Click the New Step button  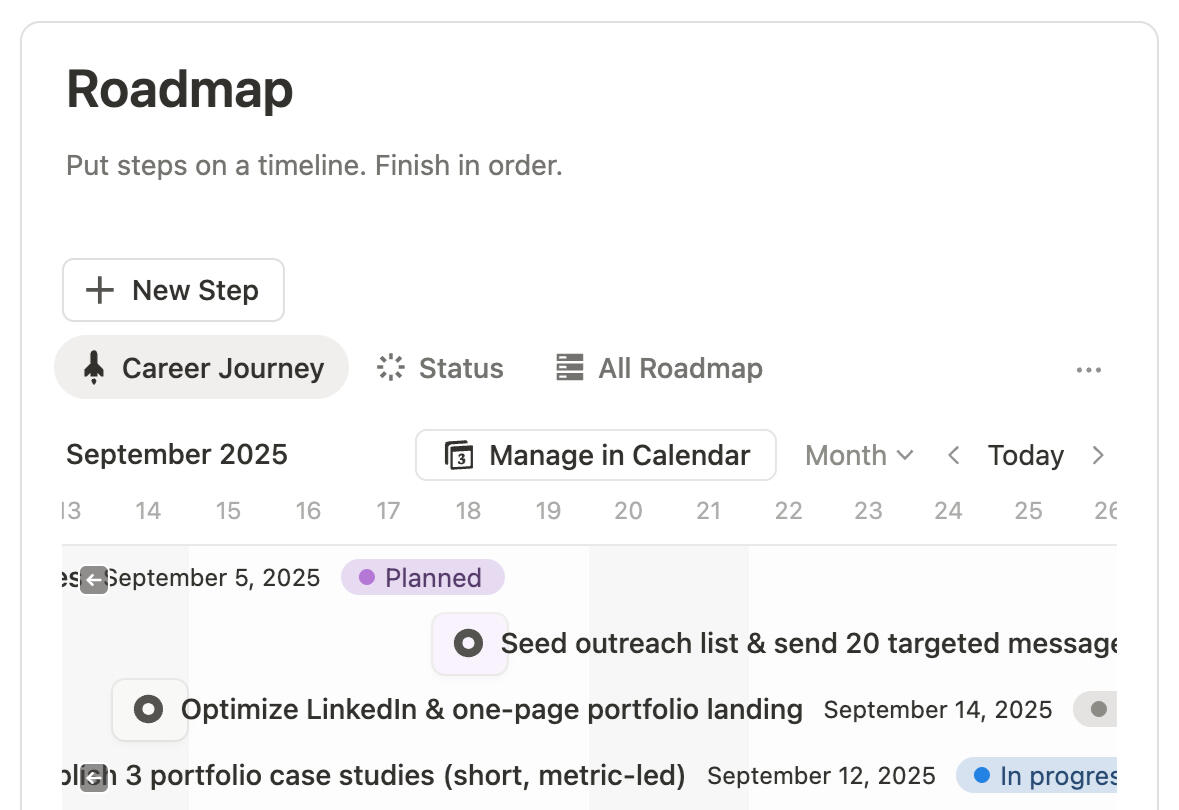(x=173, y=290)
